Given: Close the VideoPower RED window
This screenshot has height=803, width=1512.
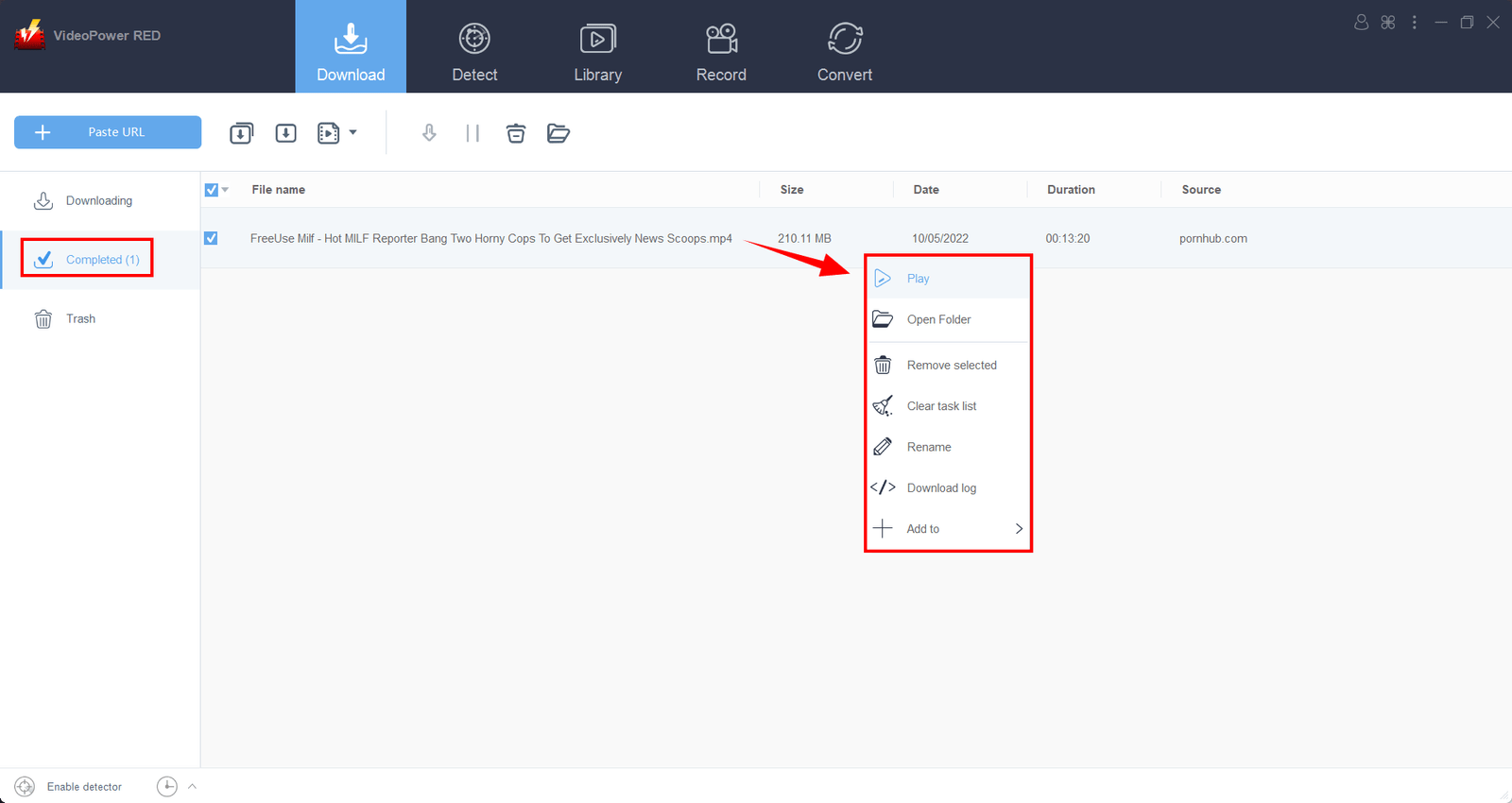Looking at the screenshot, I should (x=1493, y=22).
